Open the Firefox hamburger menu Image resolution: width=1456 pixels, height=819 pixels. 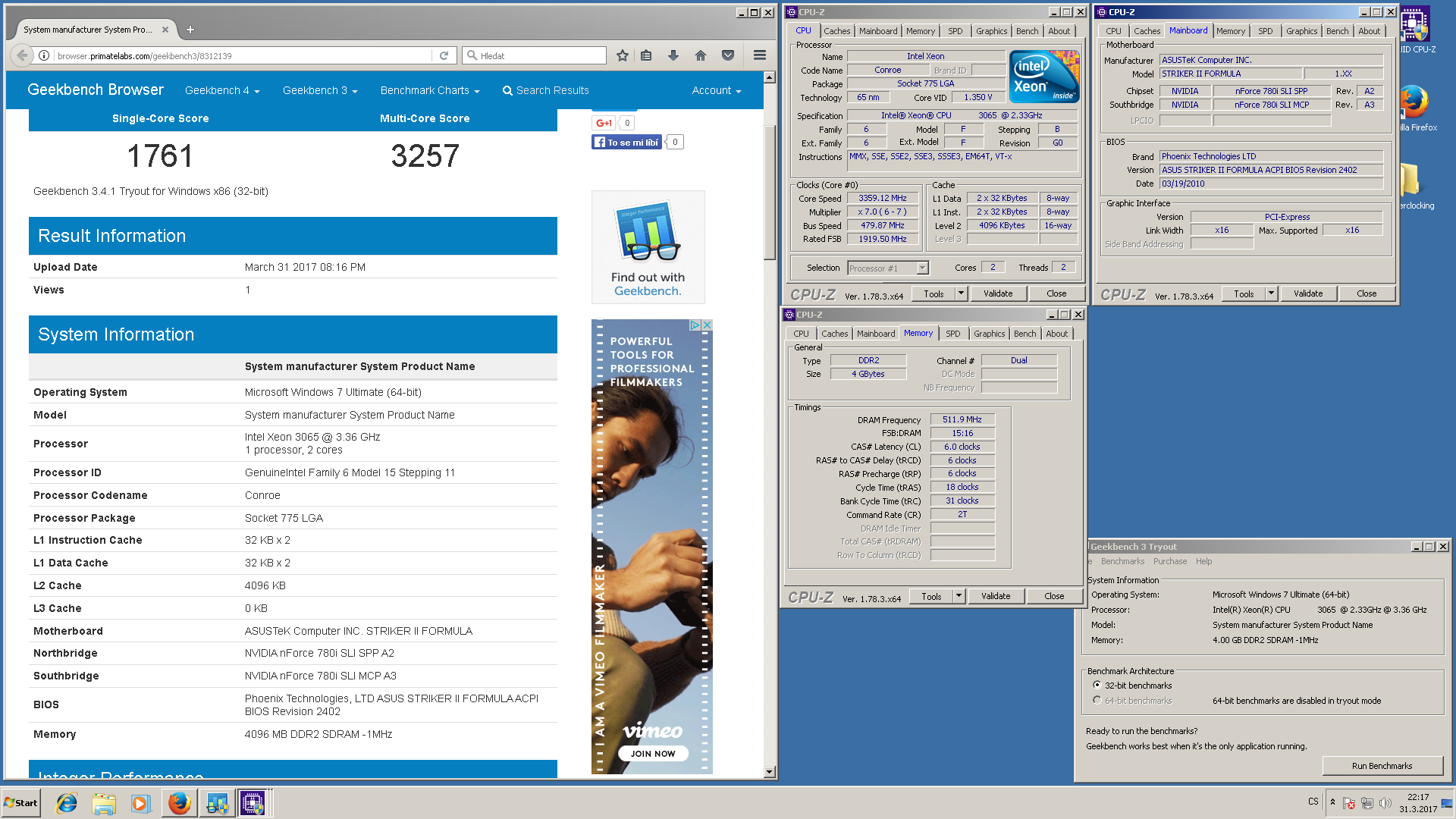click(759, 55)
